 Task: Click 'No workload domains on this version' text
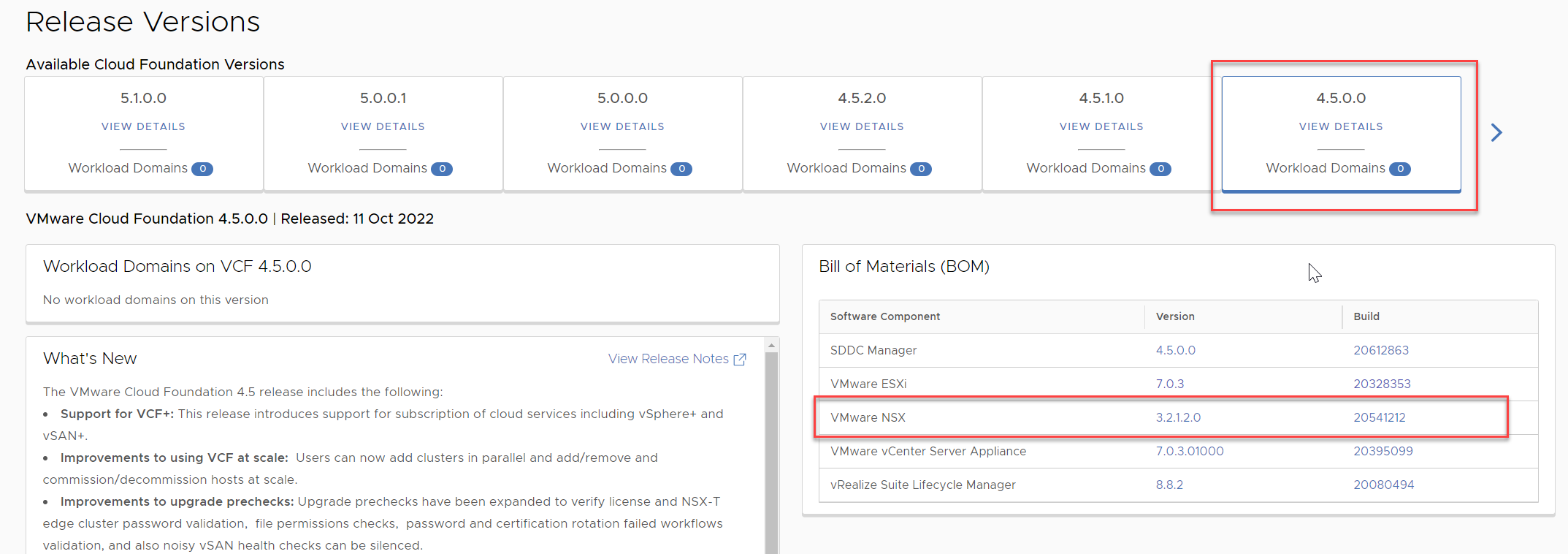(156, 300)
